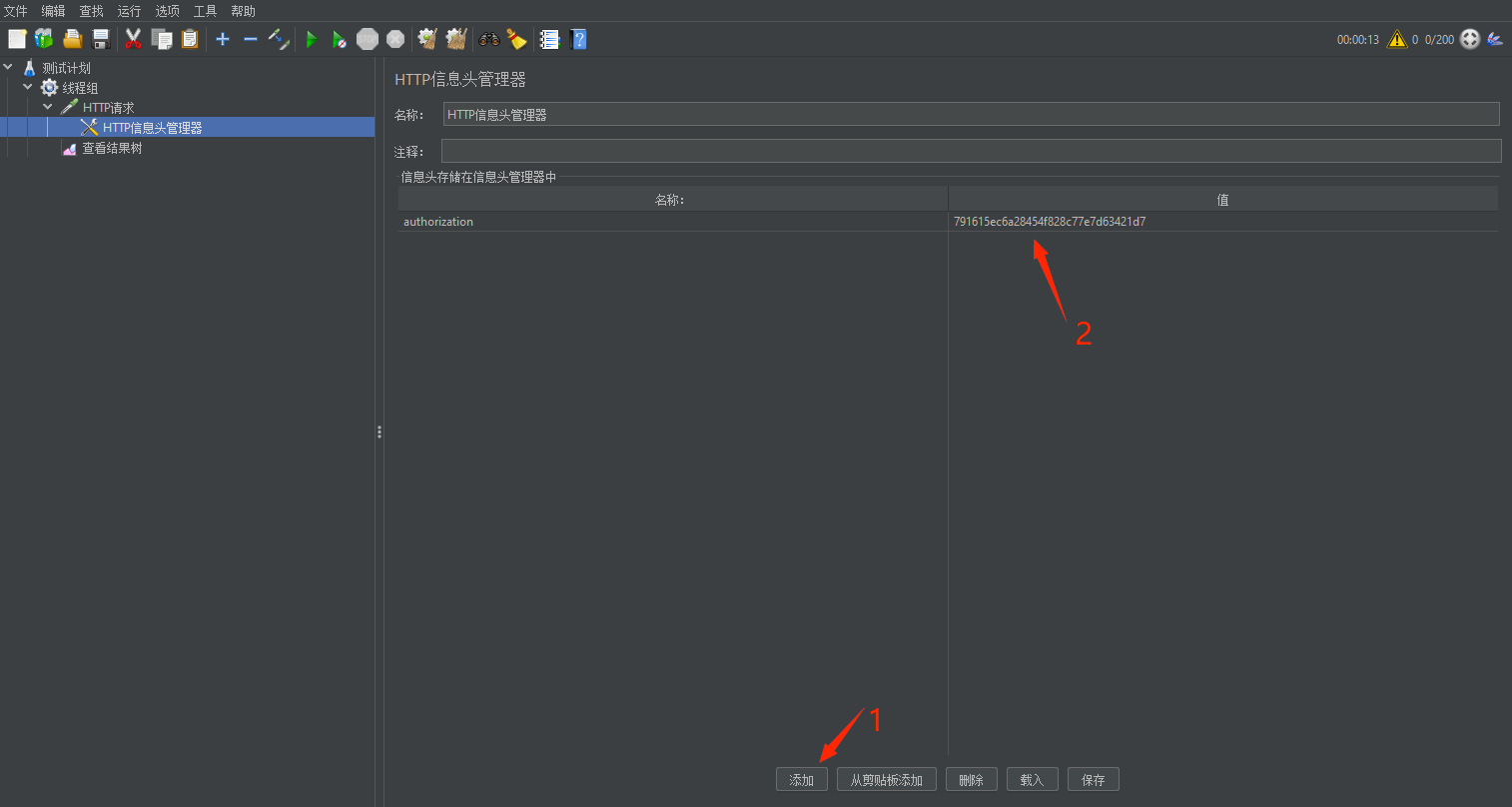Open help using question mark icon
The width and height of the screenshot is (1512, 807).
pos(578,39)
